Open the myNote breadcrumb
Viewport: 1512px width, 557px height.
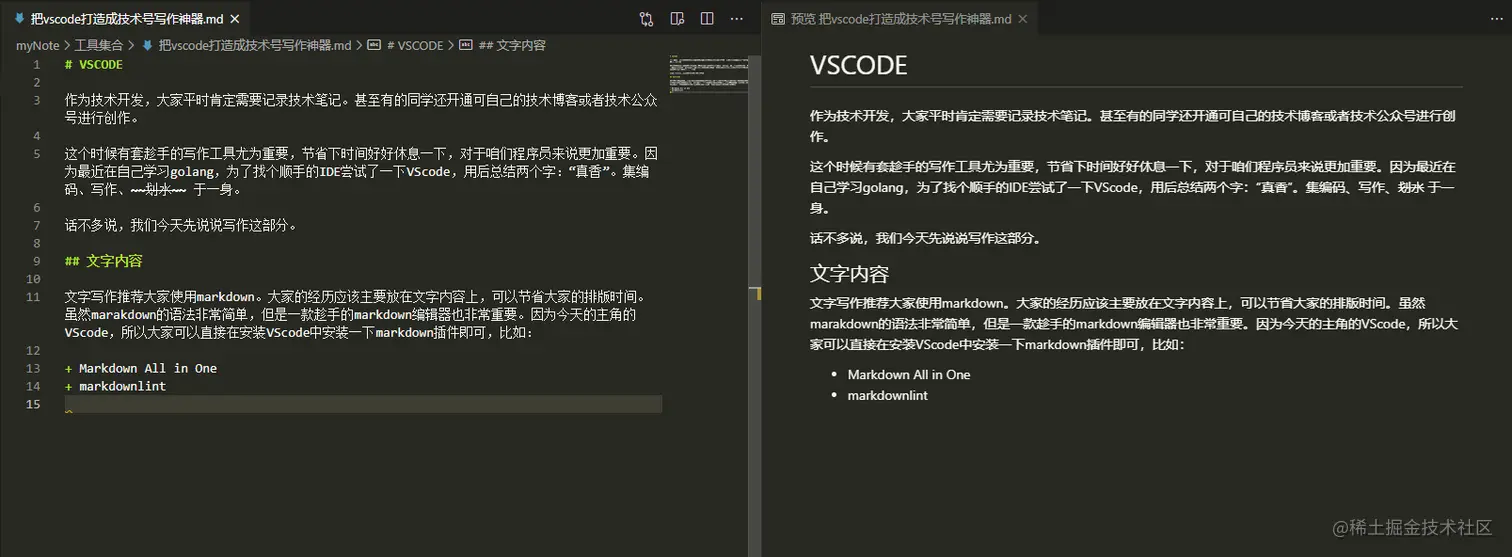pos(38,45)
